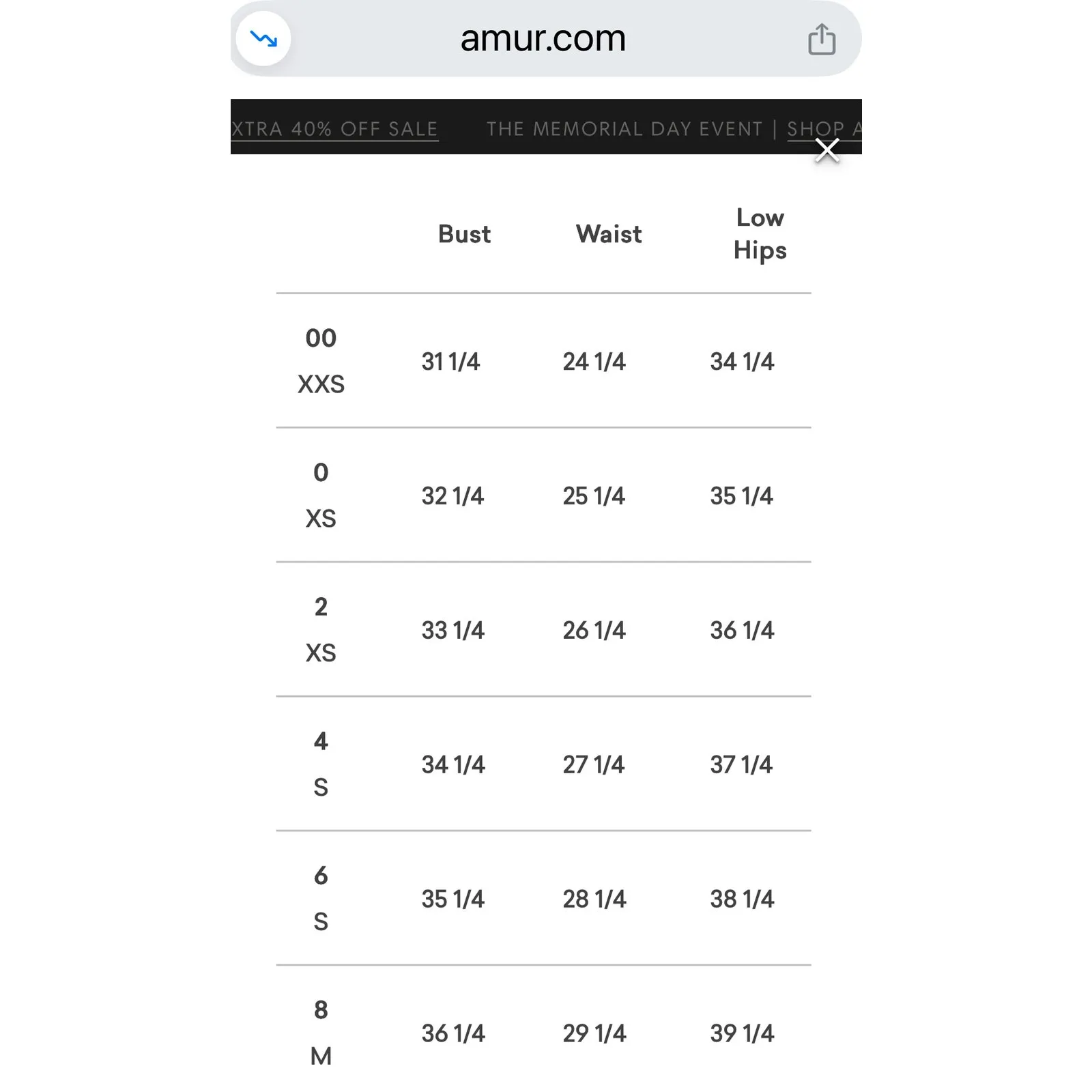Select the Bust column header

pos(464,234)
